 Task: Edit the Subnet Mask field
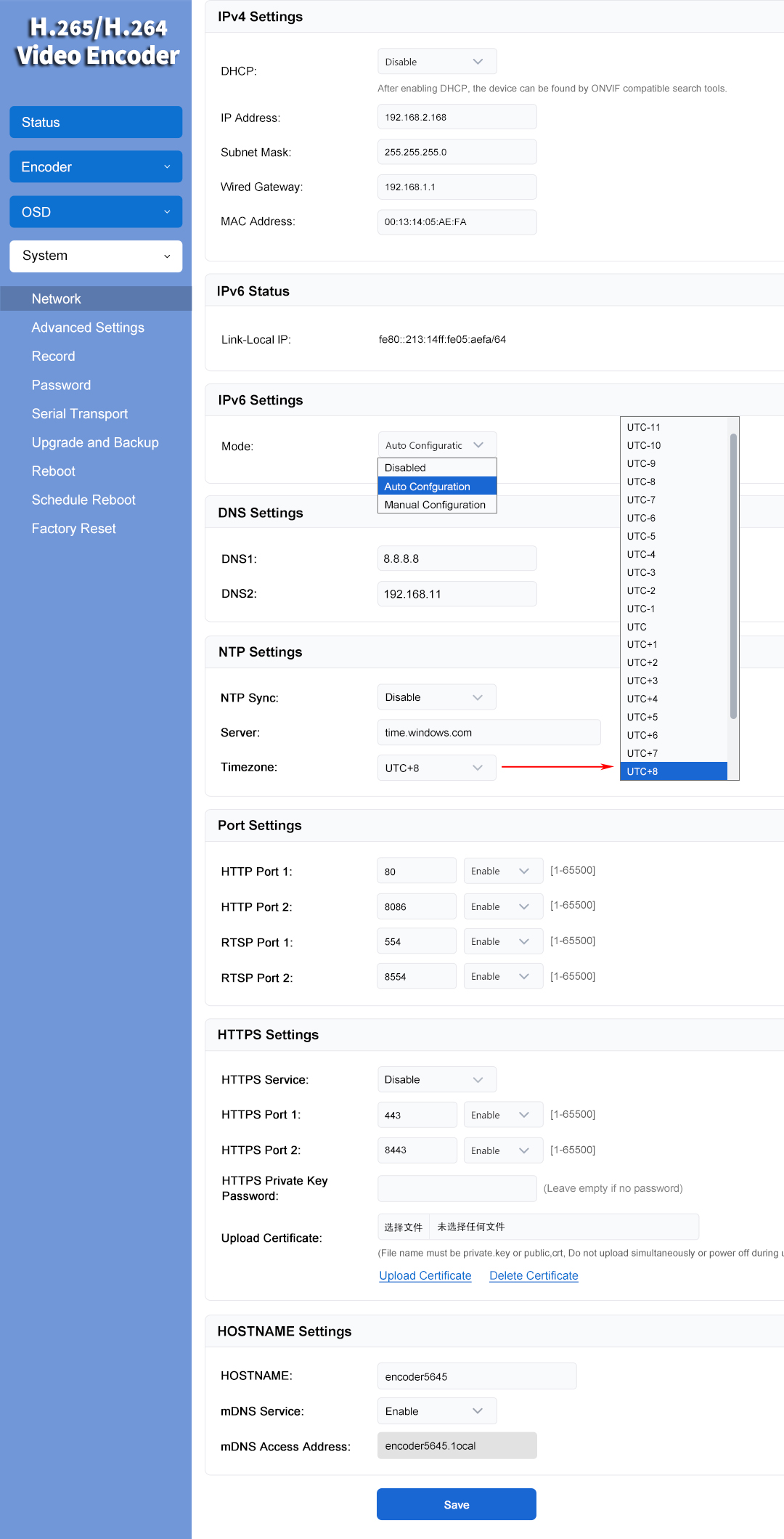pos(457,152)
